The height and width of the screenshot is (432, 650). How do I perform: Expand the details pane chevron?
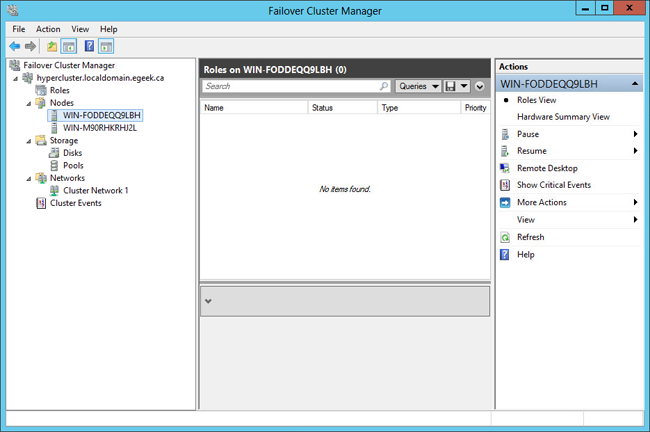[x=208, y=301]
